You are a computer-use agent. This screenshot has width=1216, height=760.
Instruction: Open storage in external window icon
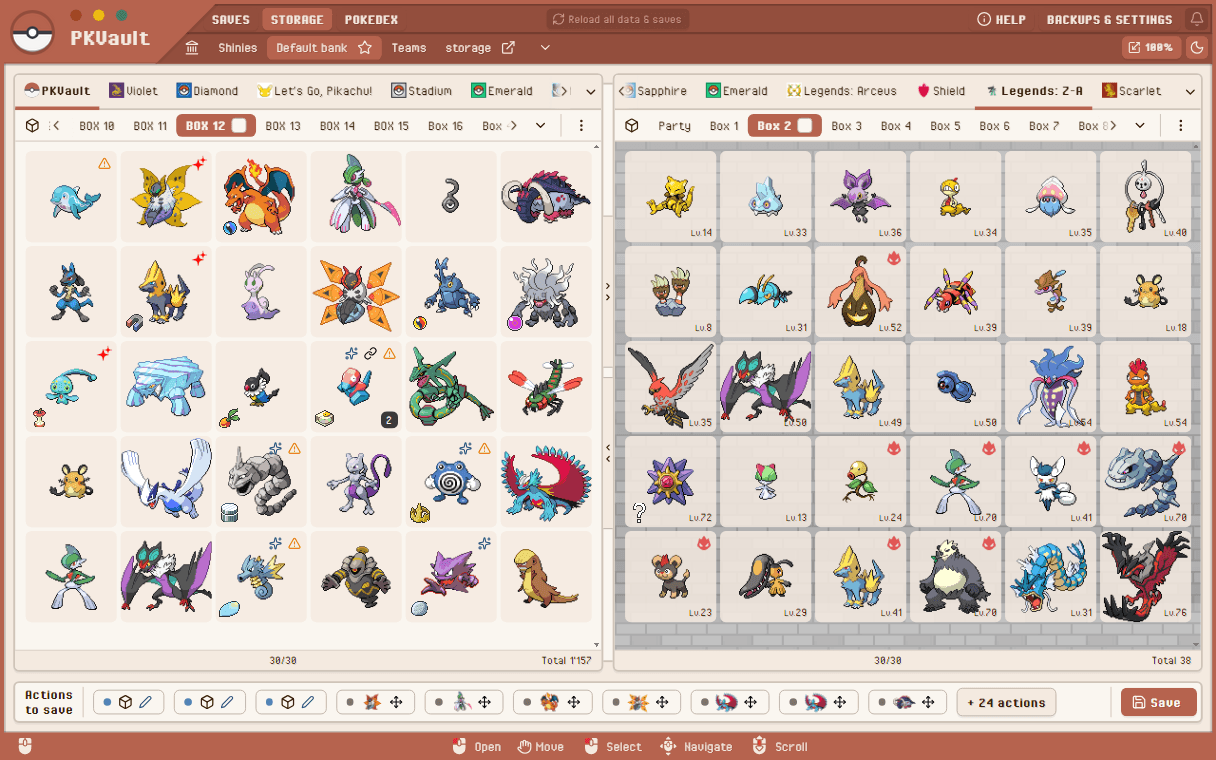[x=508, y=47]
